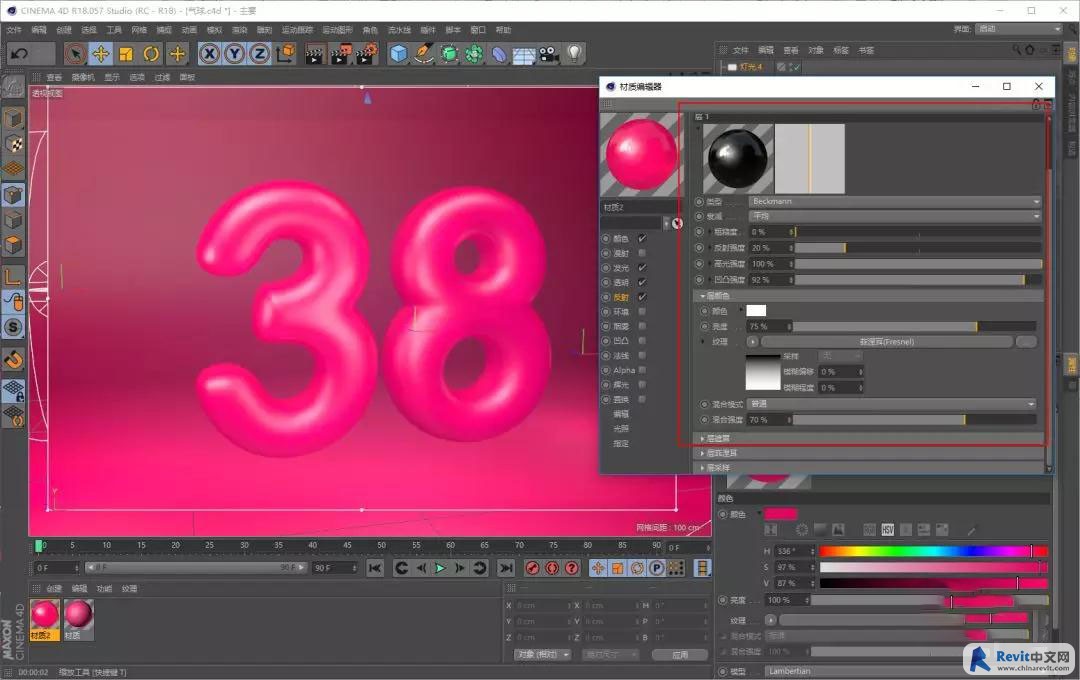This screenshot has width=1080, height=680.
Task: Open the 文件 menu in main menu bar
Action: pos(14,30)
